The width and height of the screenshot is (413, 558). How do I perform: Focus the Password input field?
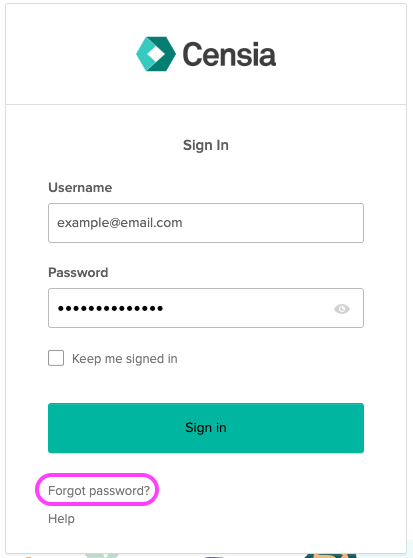[206, 308]
